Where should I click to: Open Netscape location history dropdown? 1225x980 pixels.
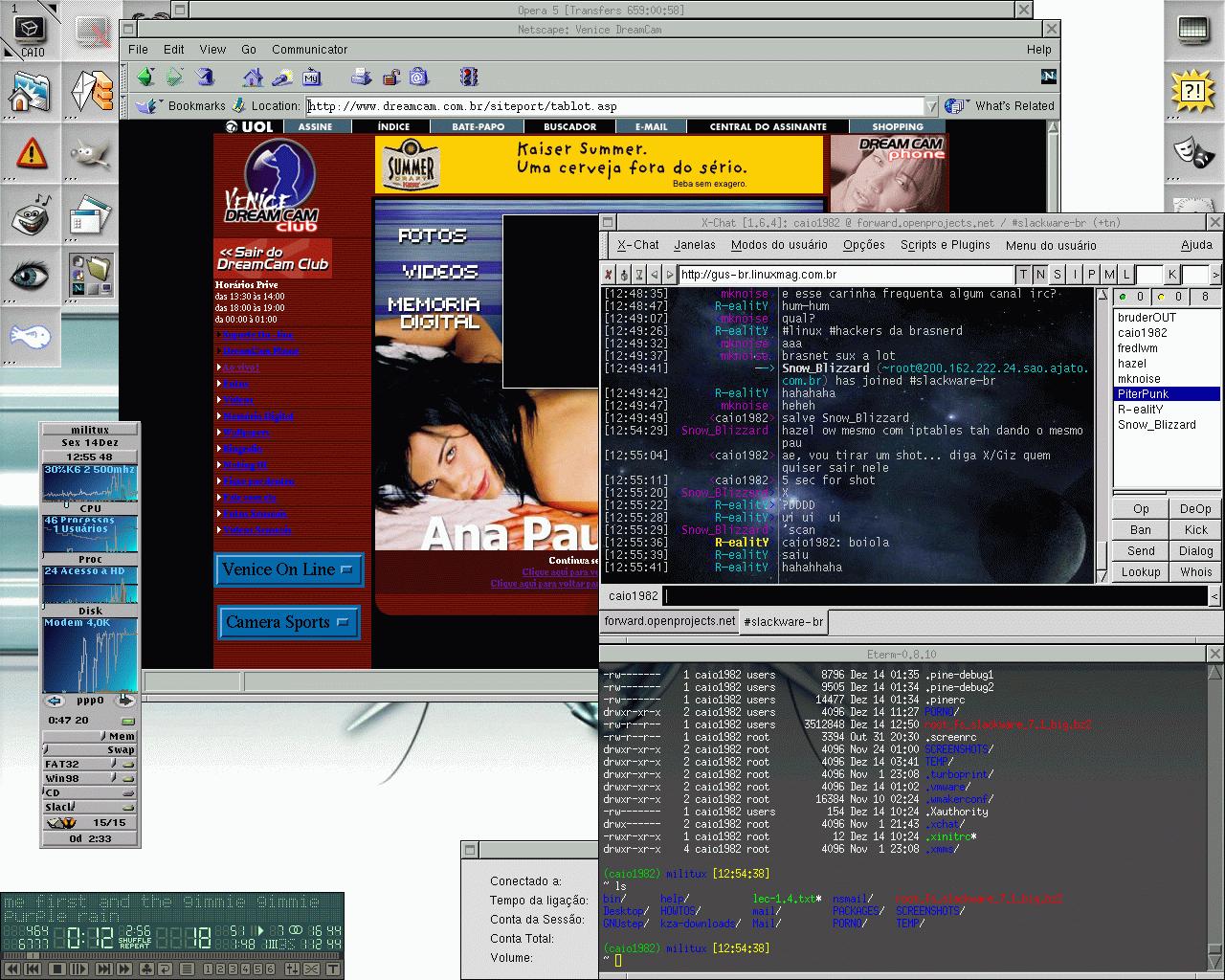coord(930,106)
